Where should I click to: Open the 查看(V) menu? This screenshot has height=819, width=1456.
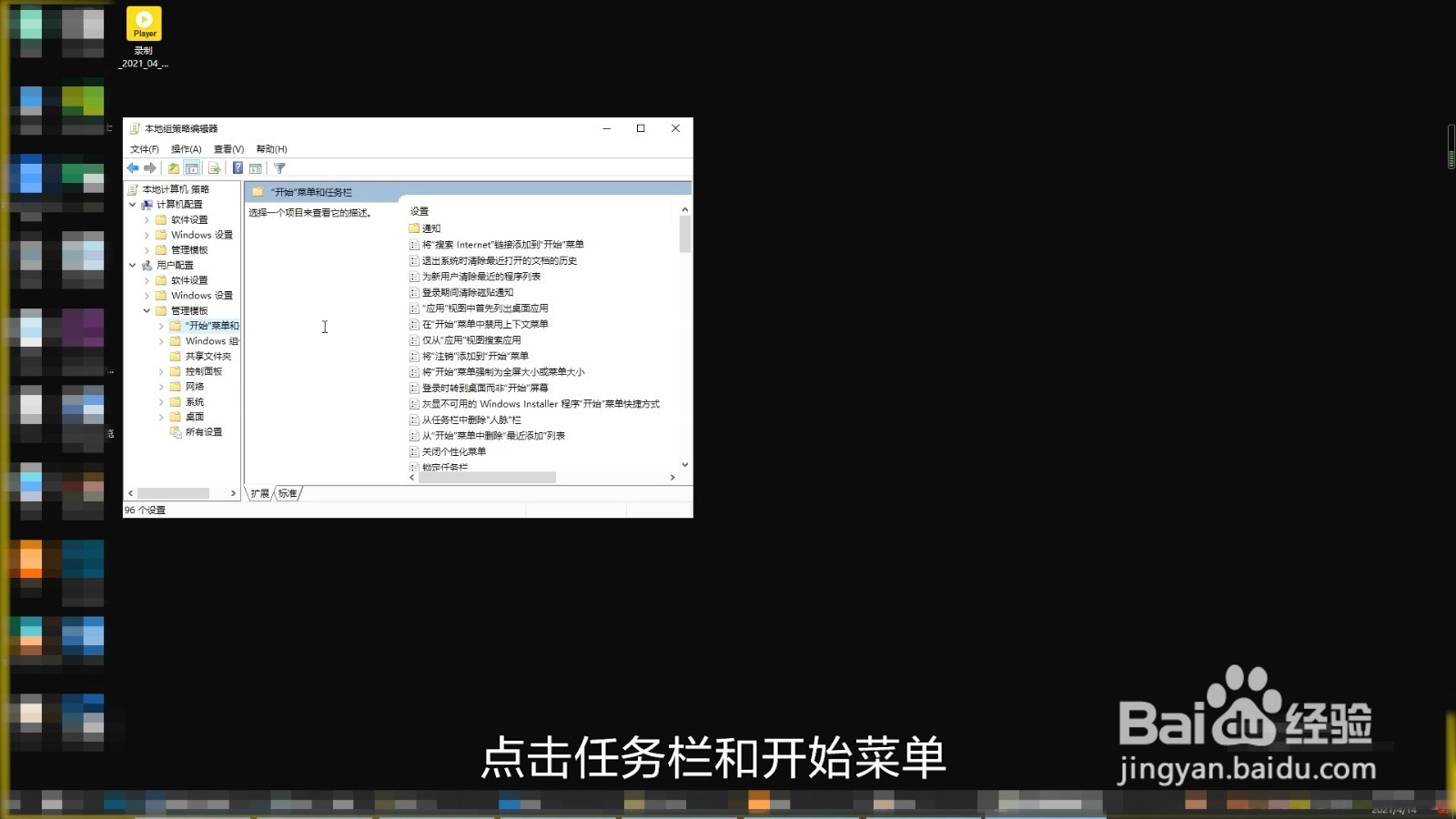tap(228, 149)
